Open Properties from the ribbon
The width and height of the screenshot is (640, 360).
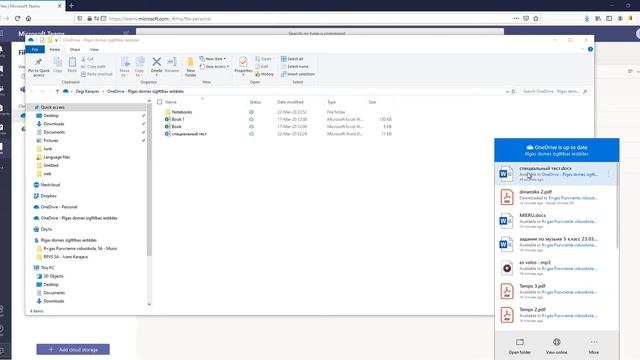point(243,66)
